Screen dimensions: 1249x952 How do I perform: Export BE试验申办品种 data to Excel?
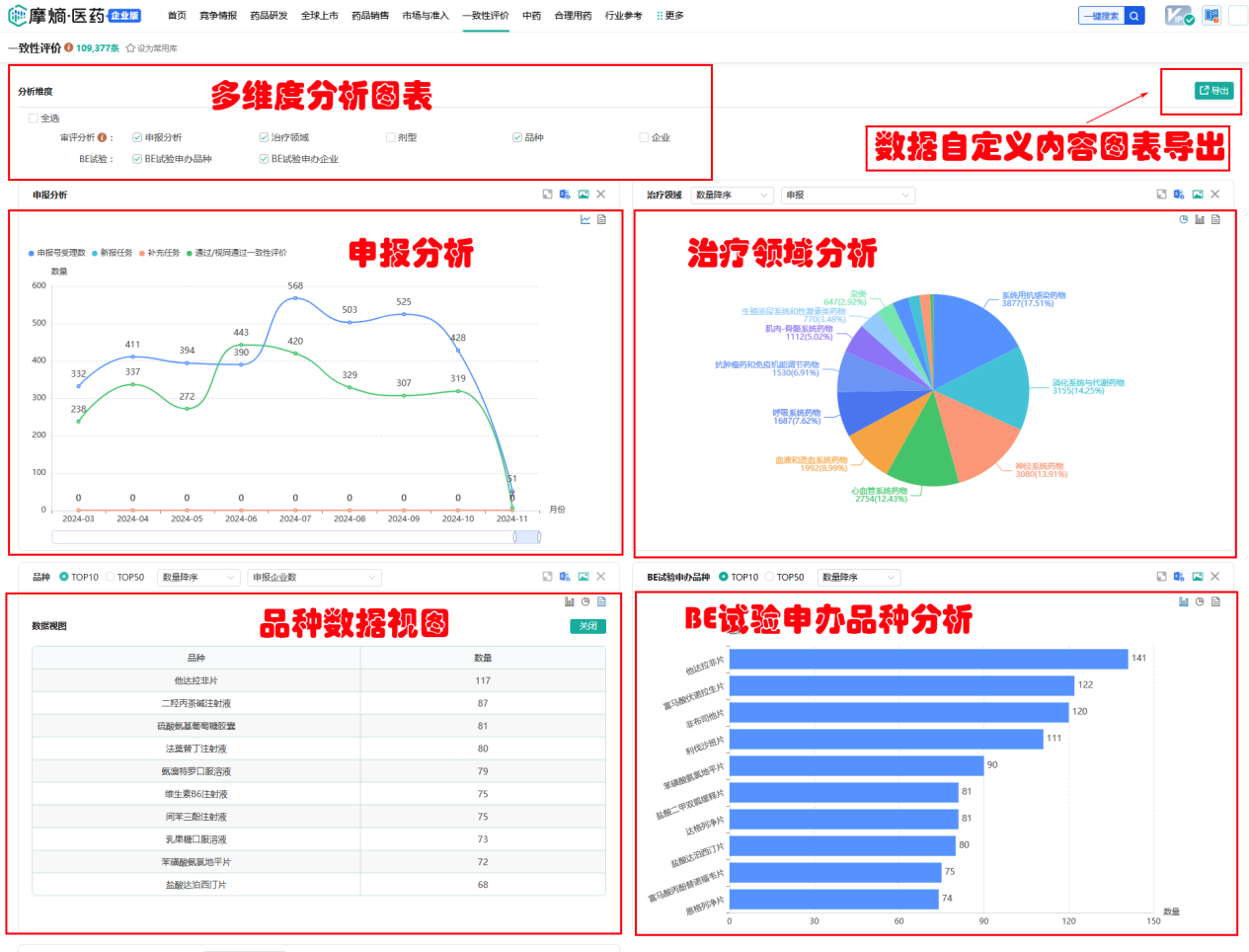point(1179,577)
